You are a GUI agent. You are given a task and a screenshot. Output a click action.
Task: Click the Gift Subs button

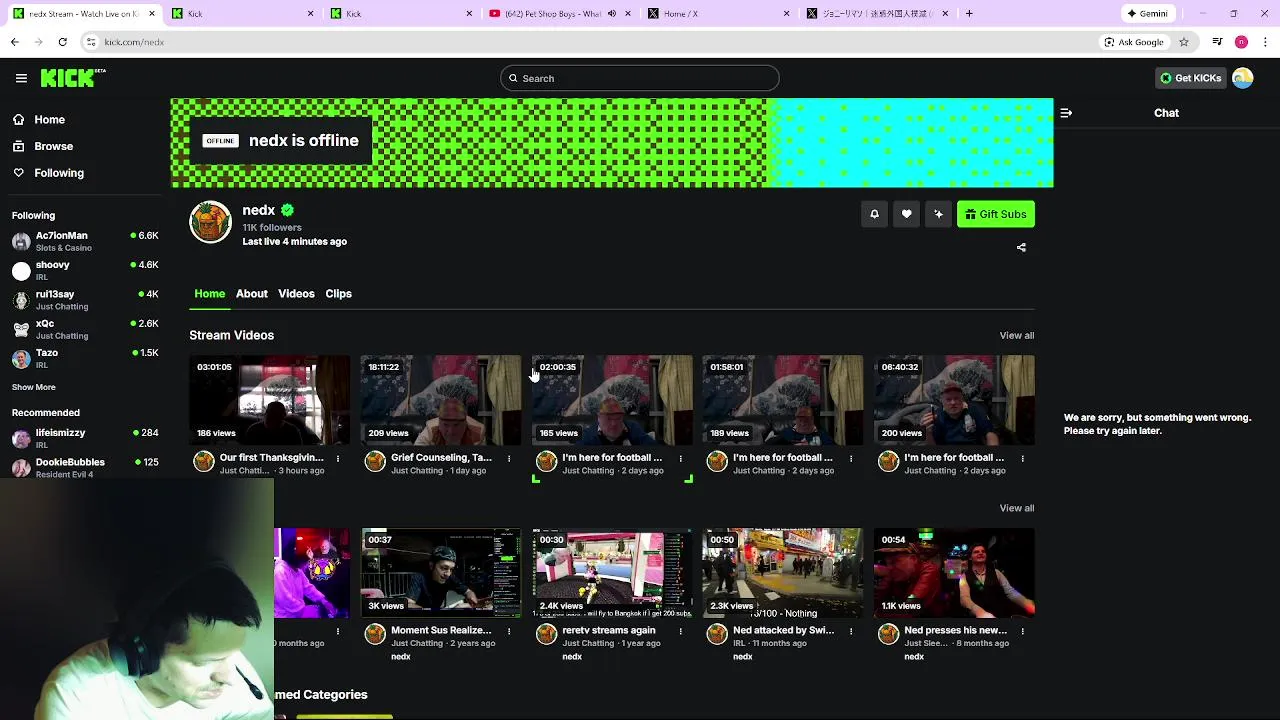996,214
